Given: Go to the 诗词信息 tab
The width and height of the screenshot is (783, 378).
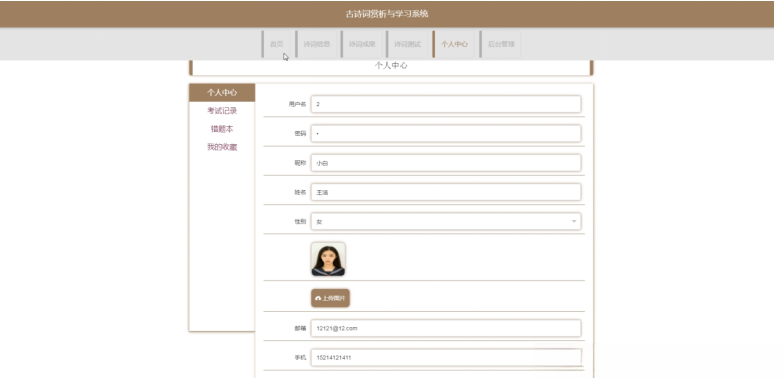Looking at the screenshot, I should coord(316,44).
